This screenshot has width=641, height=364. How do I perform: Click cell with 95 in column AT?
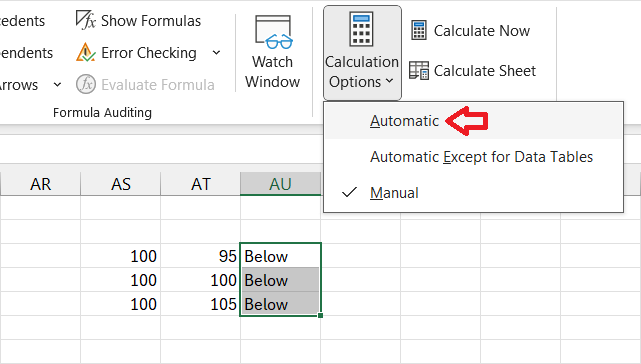click(x=201, y=256)
